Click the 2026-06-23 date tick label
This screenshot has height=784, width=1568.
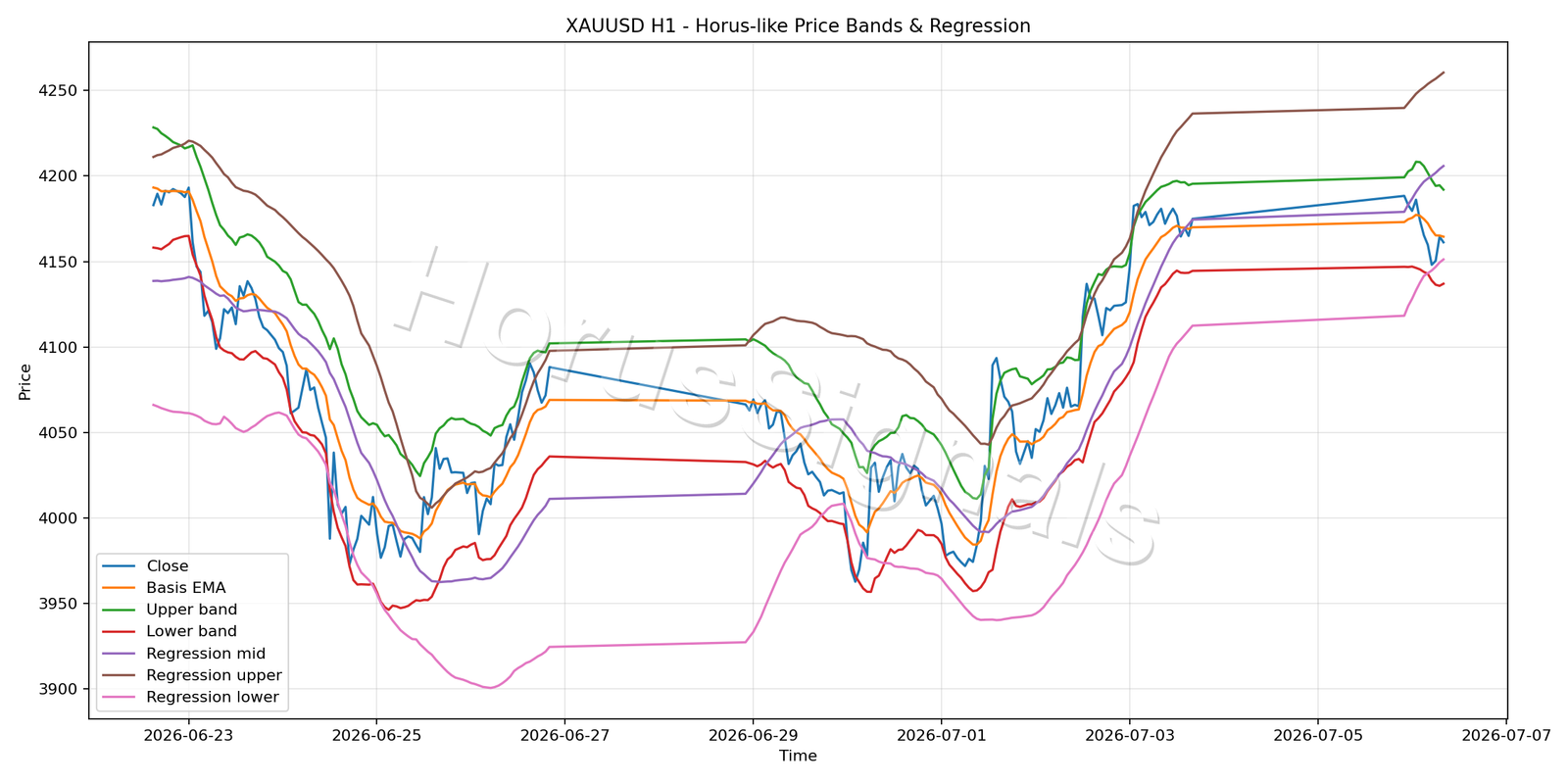point(188,735)
